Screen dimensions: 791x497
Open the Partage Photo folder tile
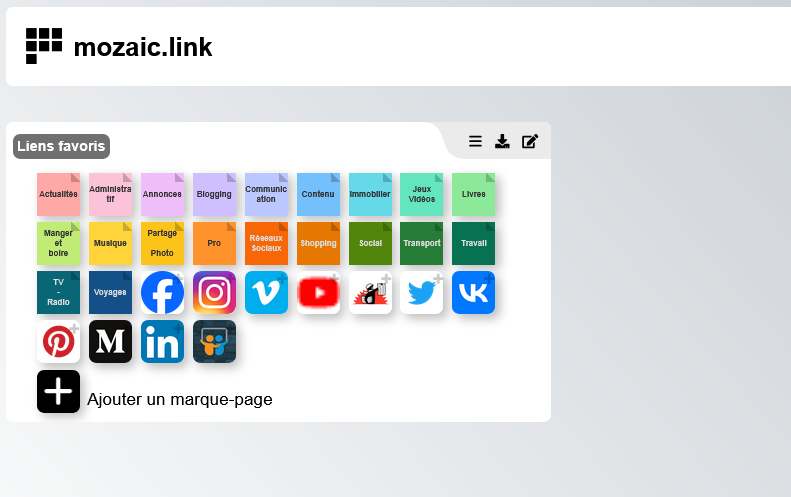tap(162, 243)
